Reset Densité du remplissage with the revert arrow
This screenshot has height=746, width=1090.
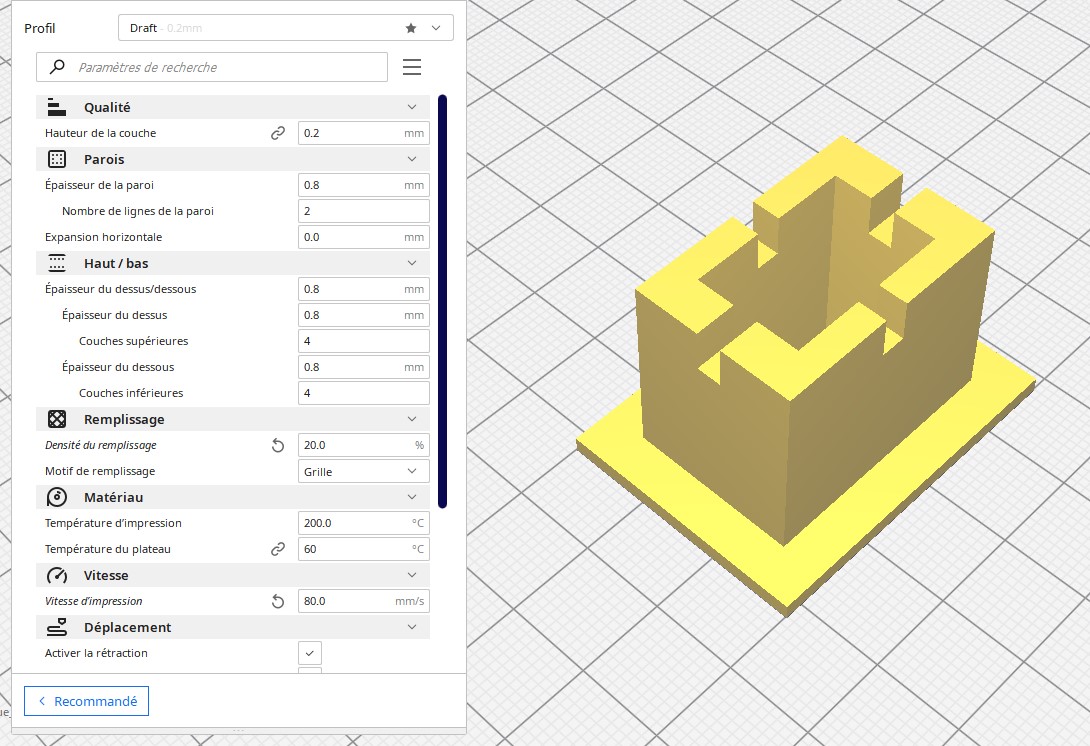point(277,445)
